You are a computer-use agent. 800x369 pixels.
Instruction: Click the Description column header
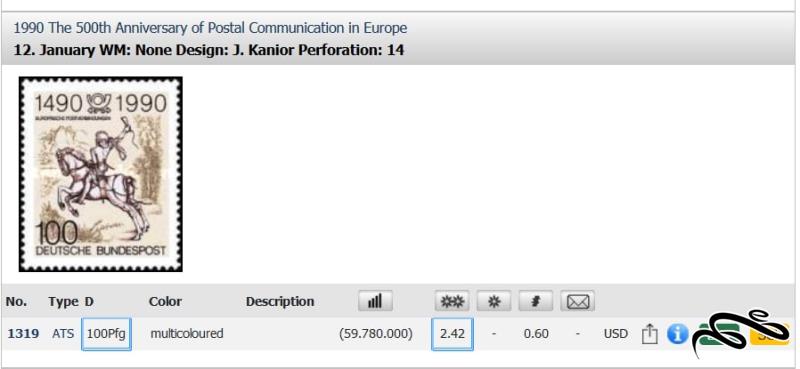click(x=280, y=302)
